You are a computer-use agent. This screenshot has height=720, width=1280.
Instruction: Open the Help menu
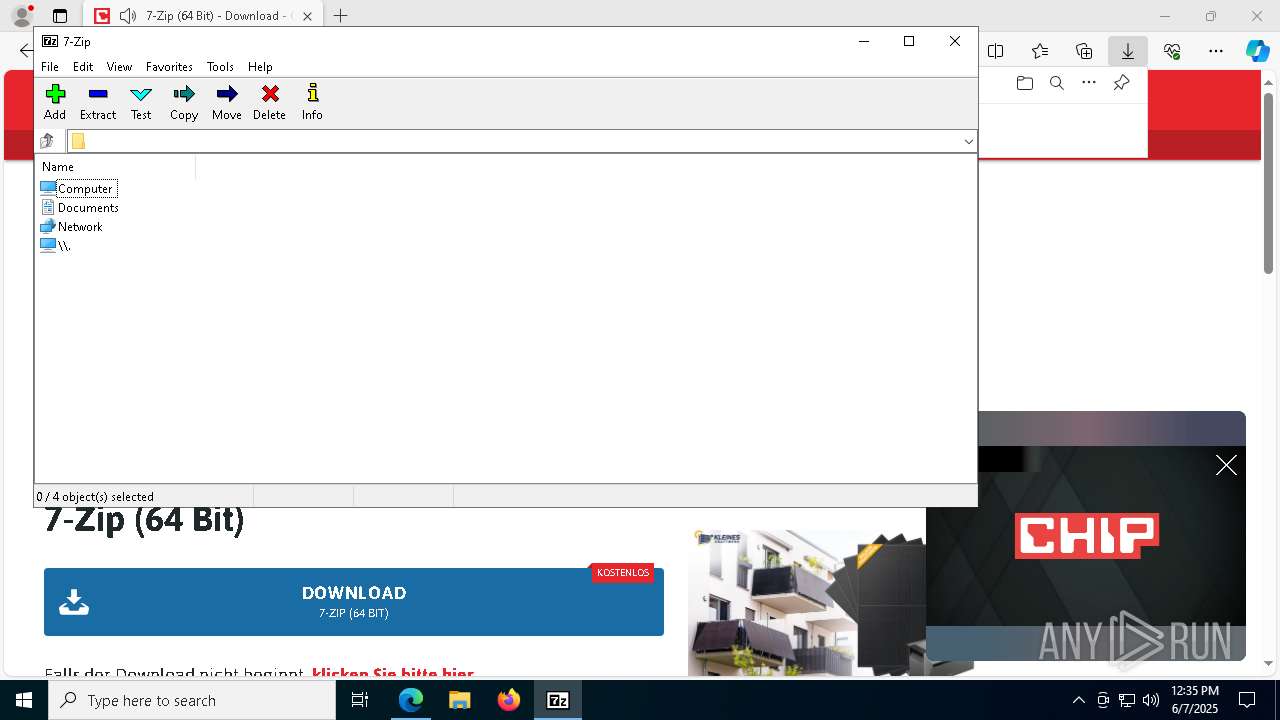point(260,67)
